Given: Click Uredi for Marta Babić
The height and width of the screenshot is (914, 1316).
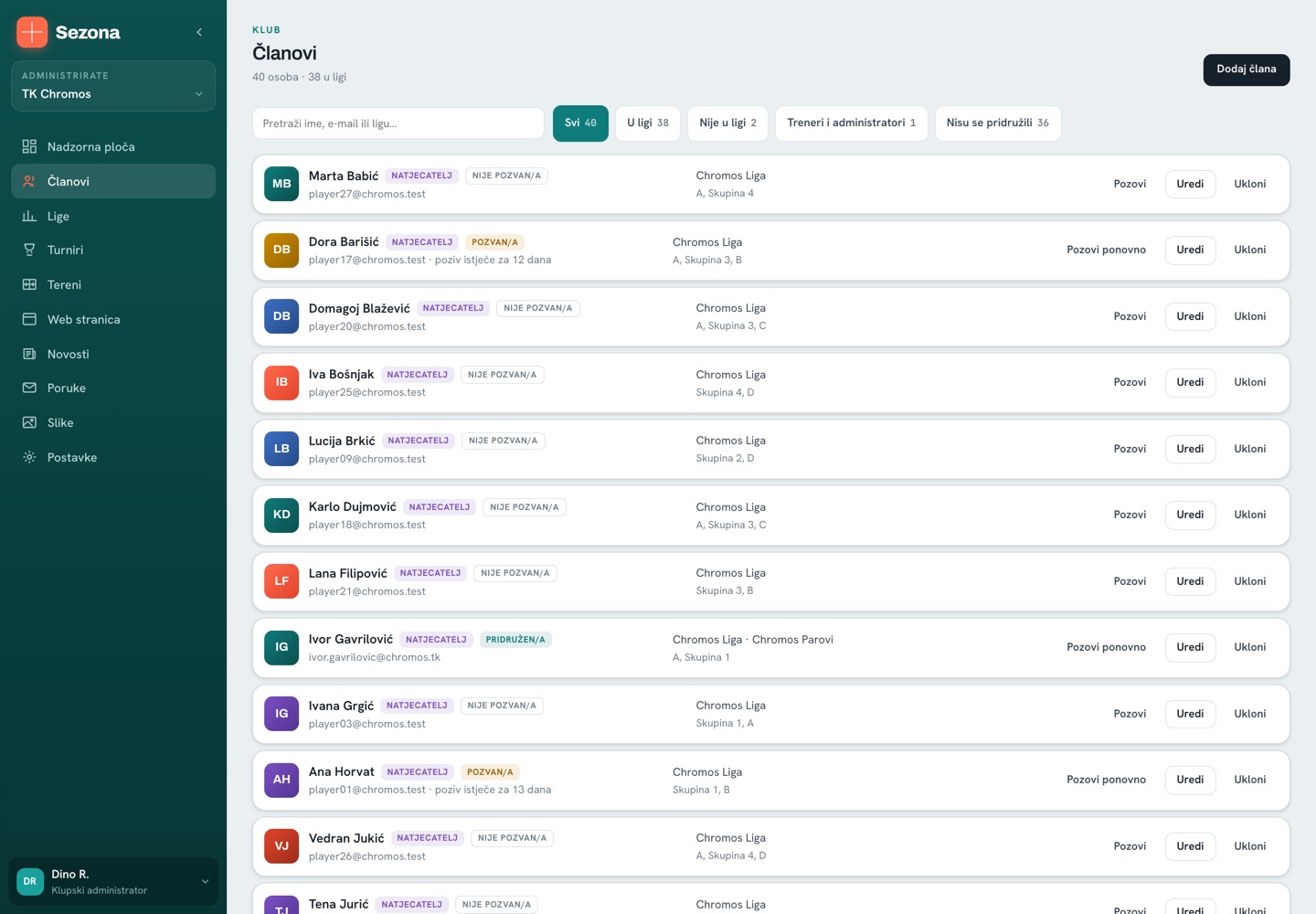Looking at the screenshot, I should (1190, 184).
